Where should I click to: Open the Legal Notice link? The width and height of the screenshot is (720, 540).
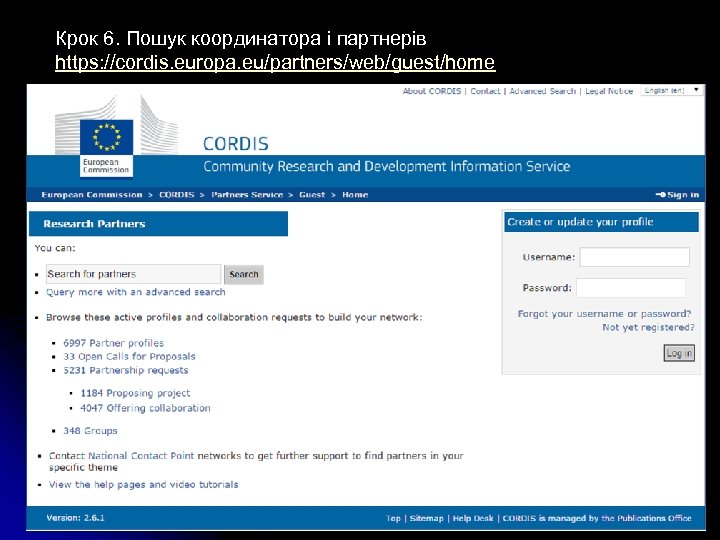pos(609,91)
